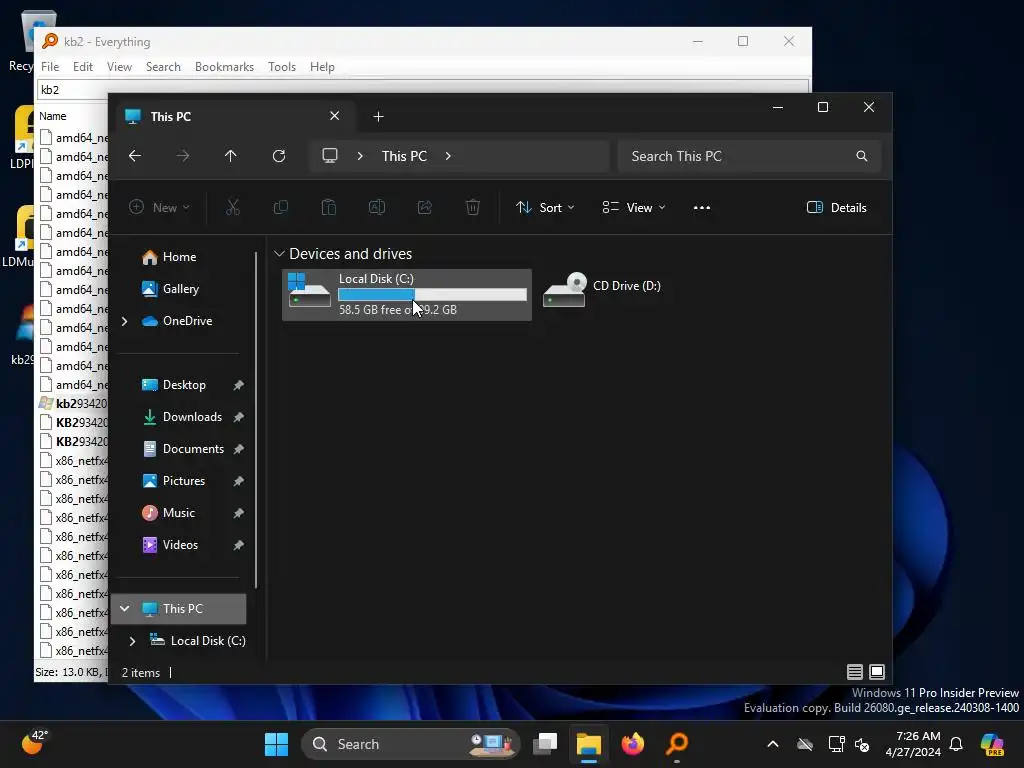Collapse the This PC tree node
1024x768 pixels.
tap(125, 609)
